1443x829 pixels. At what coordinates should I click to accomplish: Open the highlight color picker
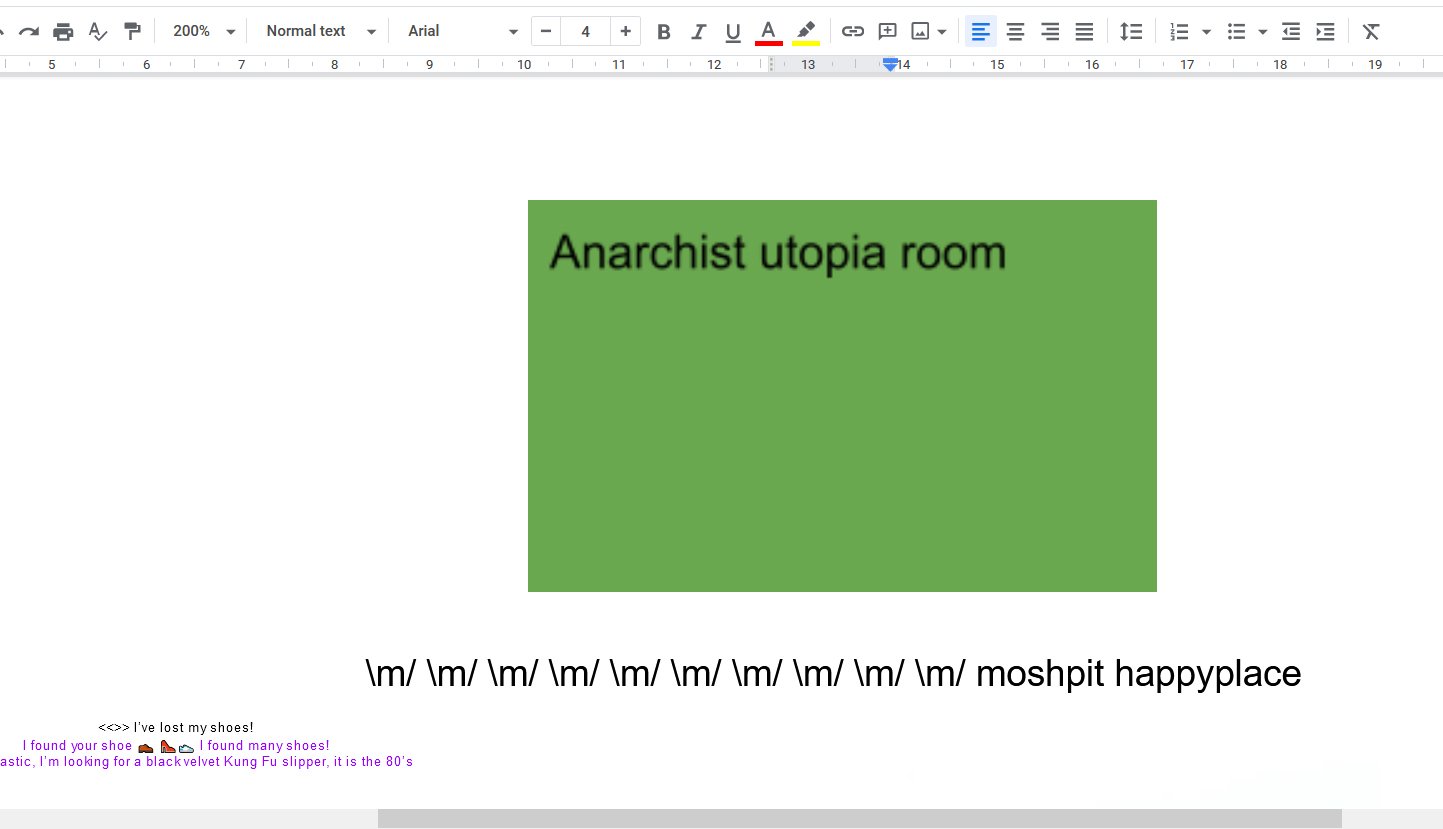[806, 31]
